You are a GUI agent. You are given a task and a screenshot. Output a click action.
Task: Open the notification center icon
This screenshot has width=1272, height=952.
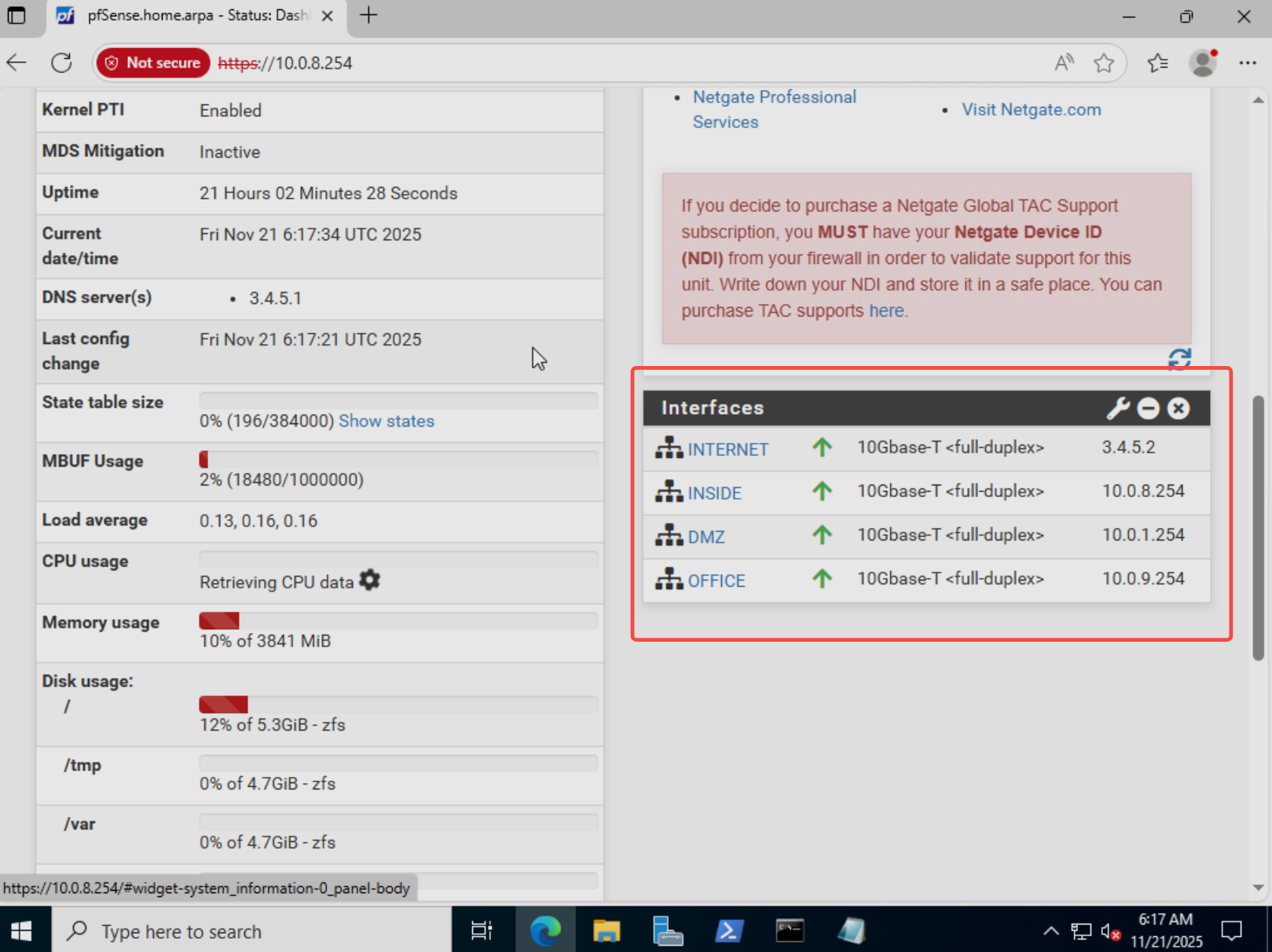click(1232, 932)
